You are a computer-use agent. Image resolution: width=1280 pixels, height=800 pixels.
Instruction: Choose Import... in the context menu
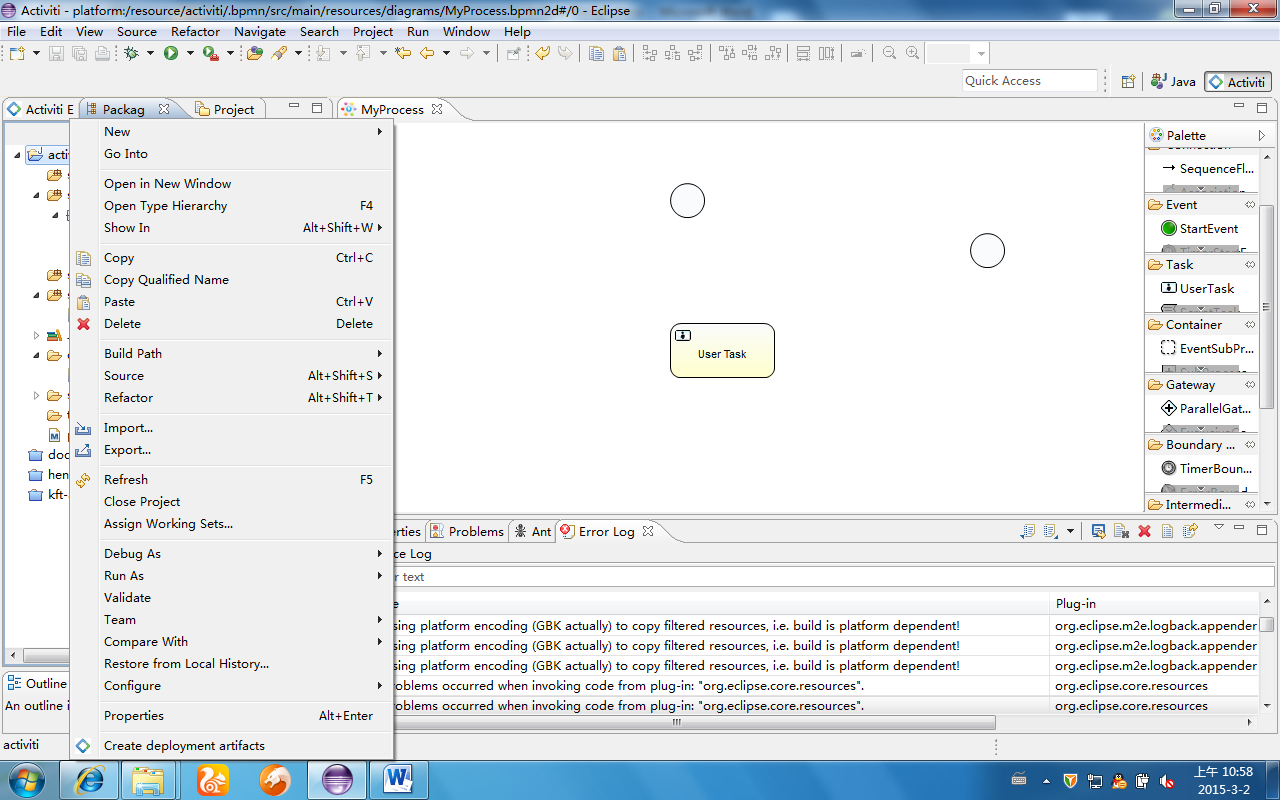(232, 428)
